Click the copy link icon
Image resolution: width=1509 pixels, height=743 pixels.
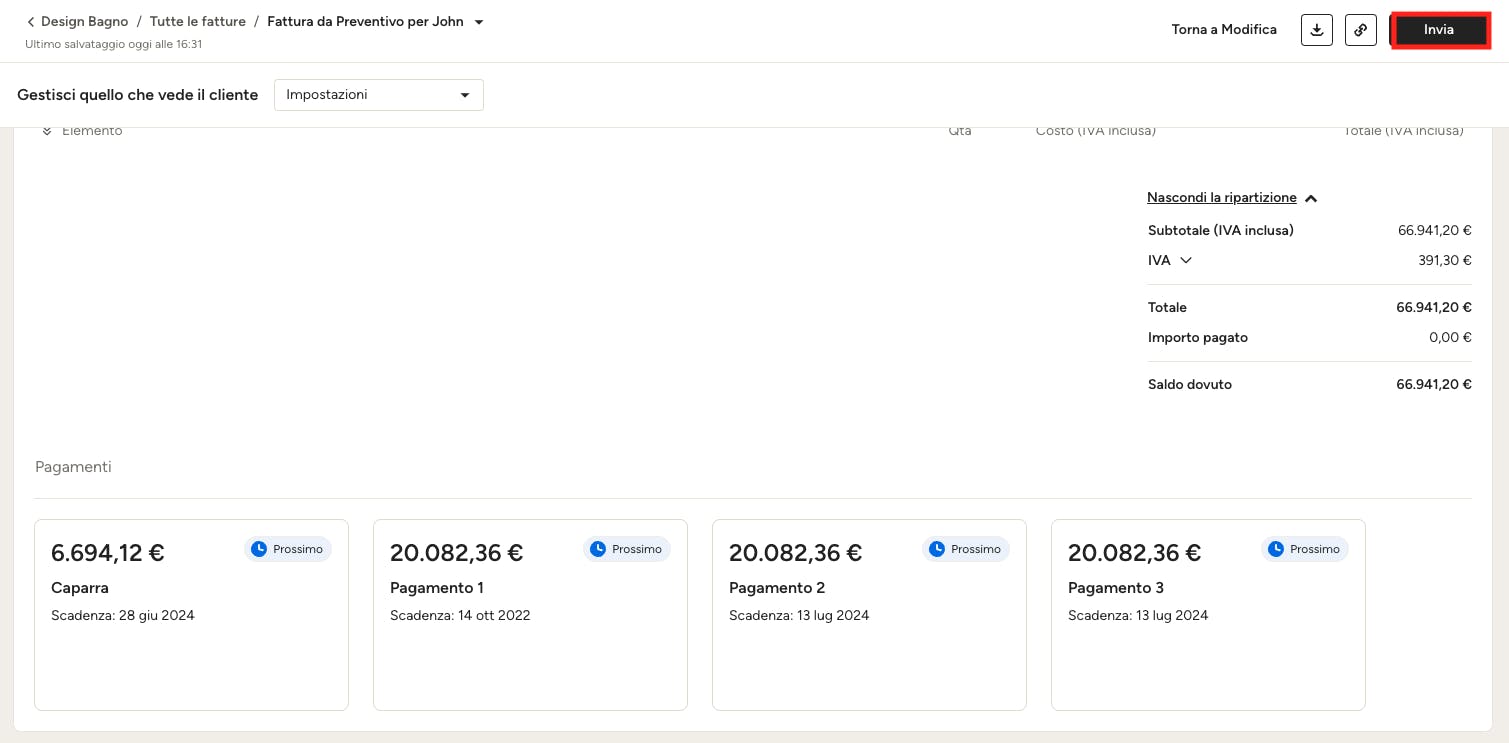click(x=1360, y=30)
